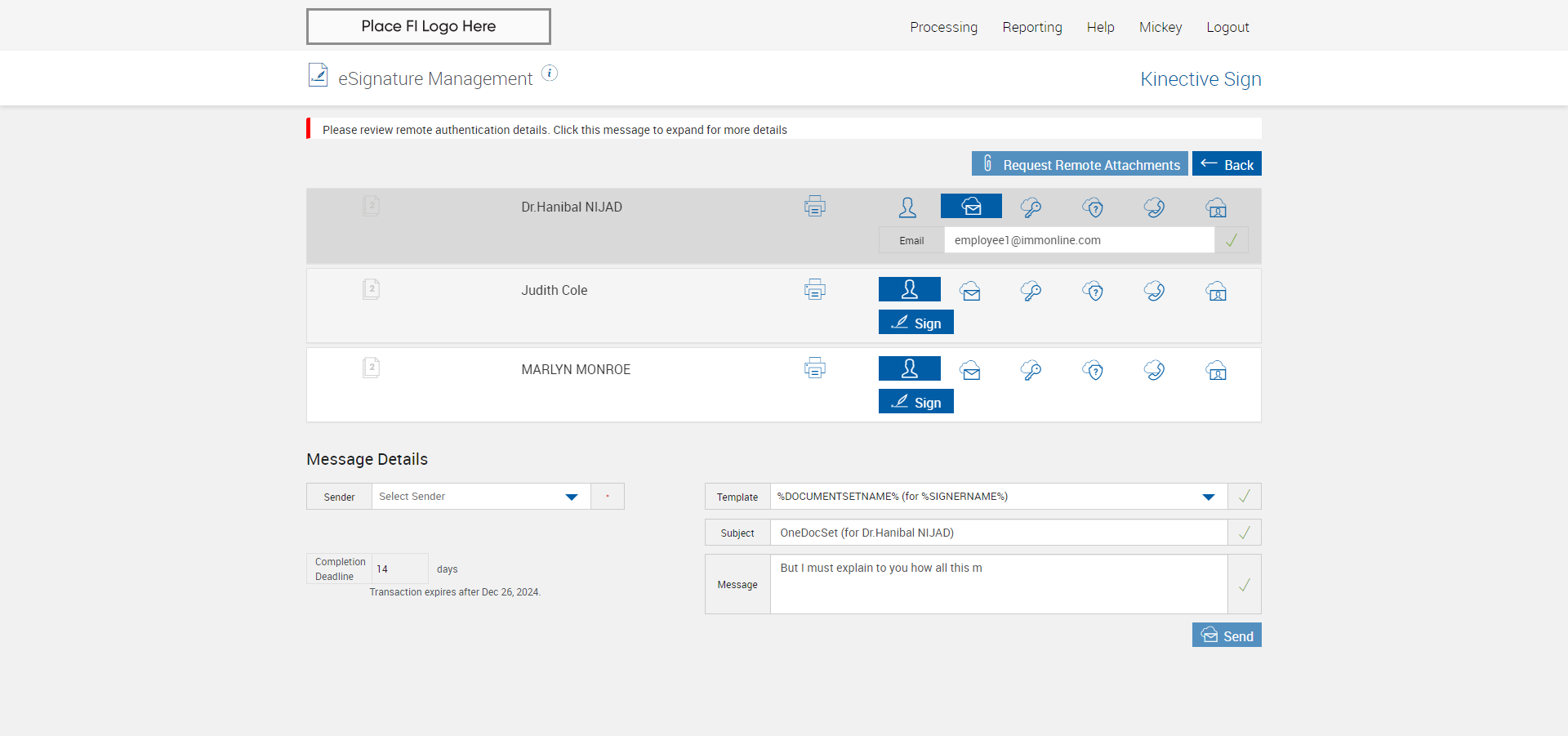Click the Completion Deadline days field
Screen dimensions: 1568x736
tap(399, 569)
